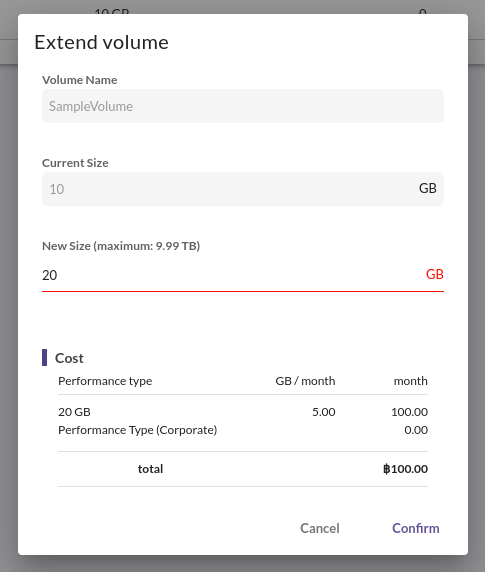Viewport: 485px width, 572px height.
Task: Click the Volume Name label
Action: [x=79, y=80]
